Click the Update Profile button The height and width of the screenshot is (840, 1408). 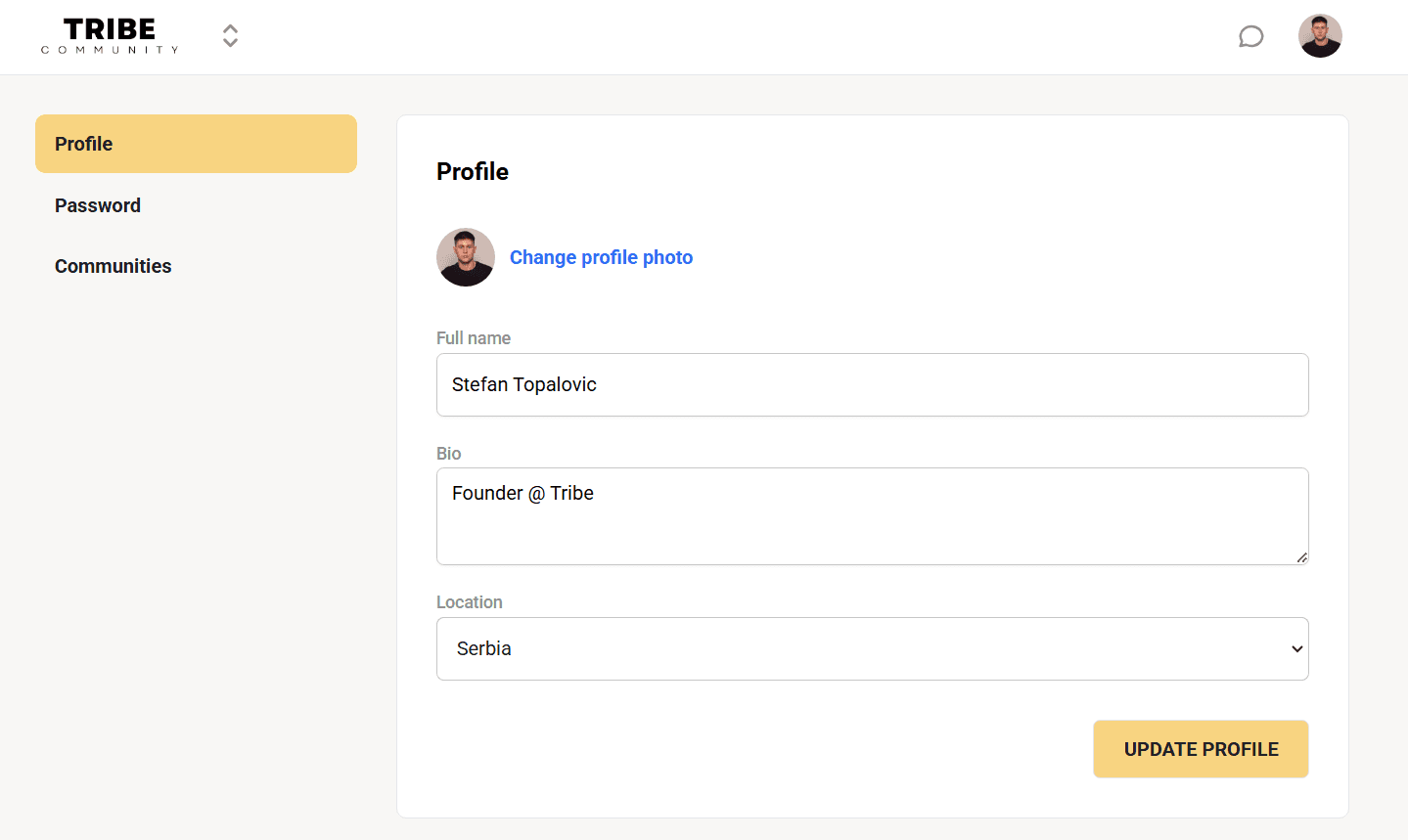1201,749
